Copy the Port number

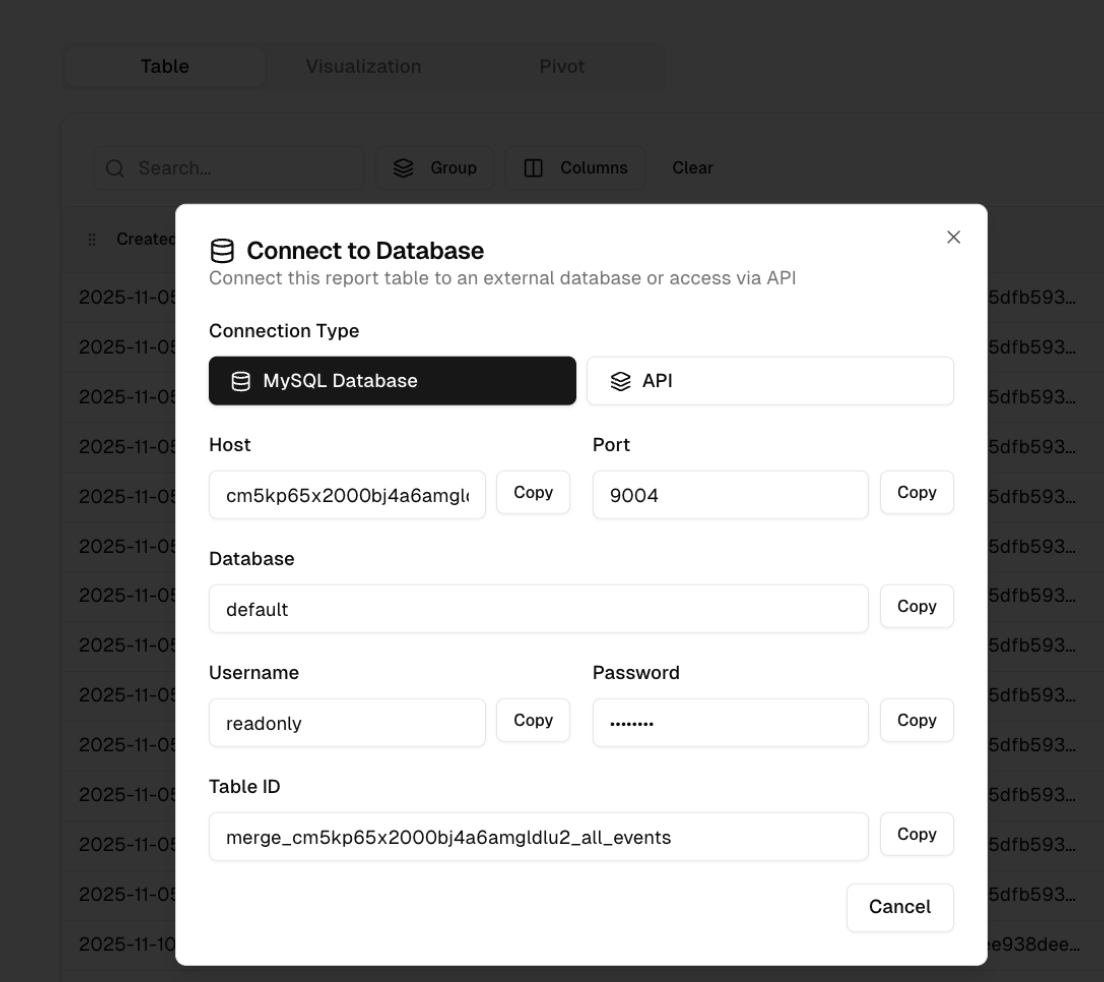tap(917, 493)
